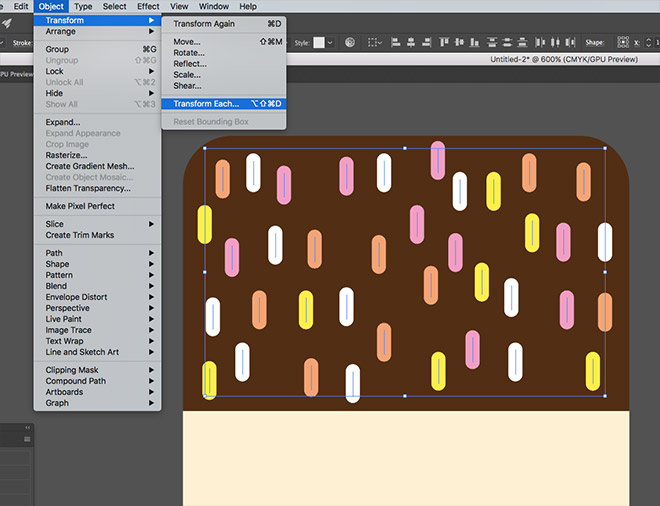
Task: Click the graphic Style swatch
Action: (319, 43)
